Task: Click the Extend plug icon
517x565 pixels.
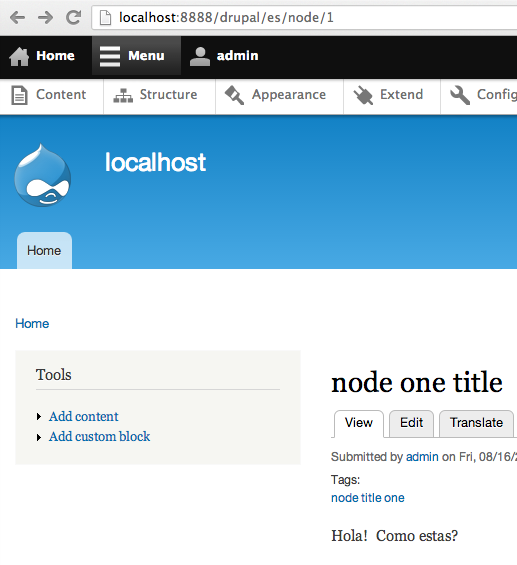Action: pyautogui.click(x=363, y=95)
